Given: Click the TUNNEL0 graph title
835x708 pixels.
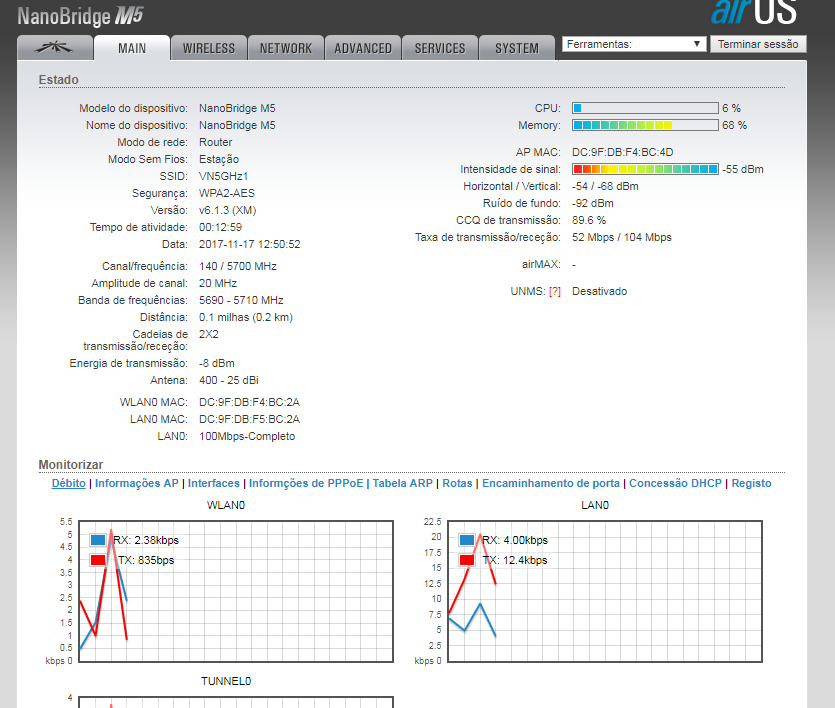Looking at the screenshot, I should click(x=226, y=681).
